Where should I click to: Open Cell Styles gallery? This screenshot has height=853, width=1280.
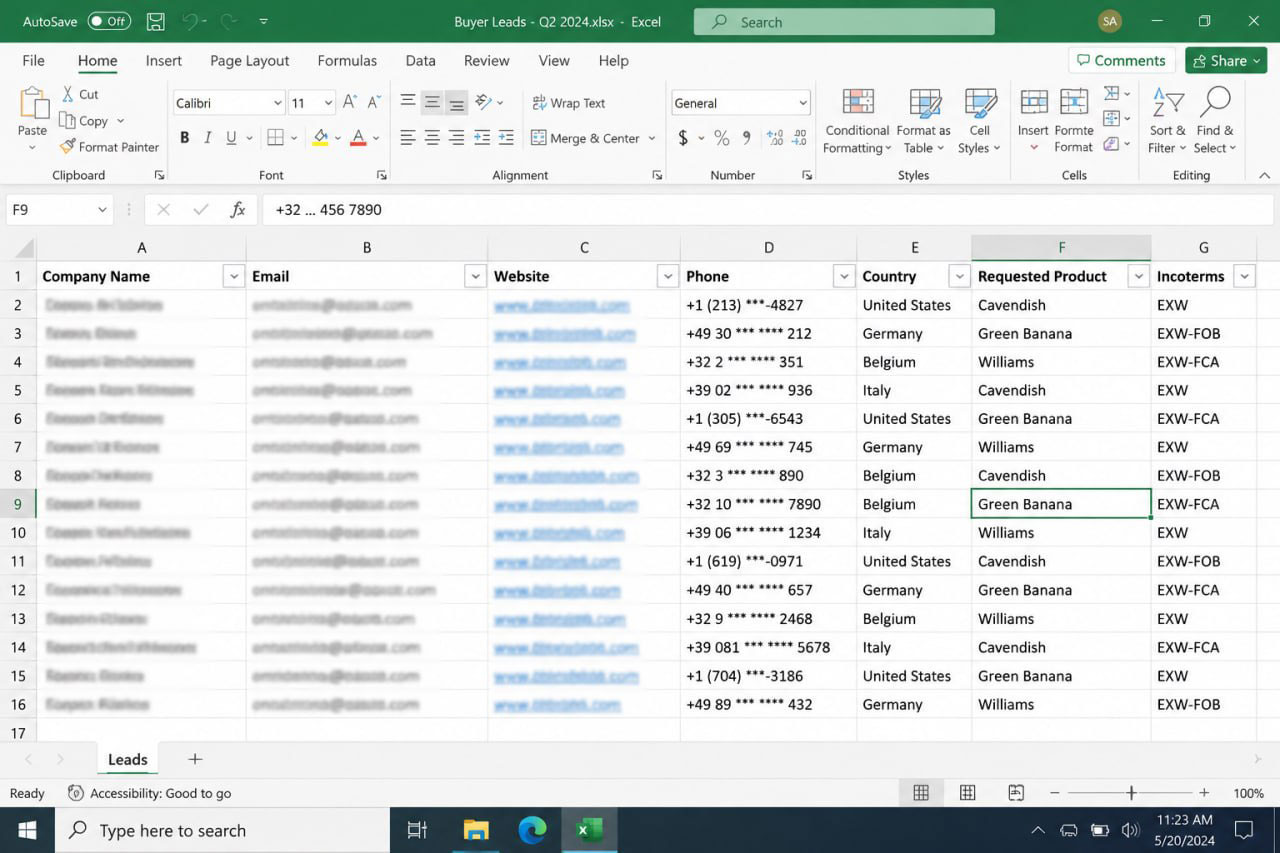click(x=979, y=121)
